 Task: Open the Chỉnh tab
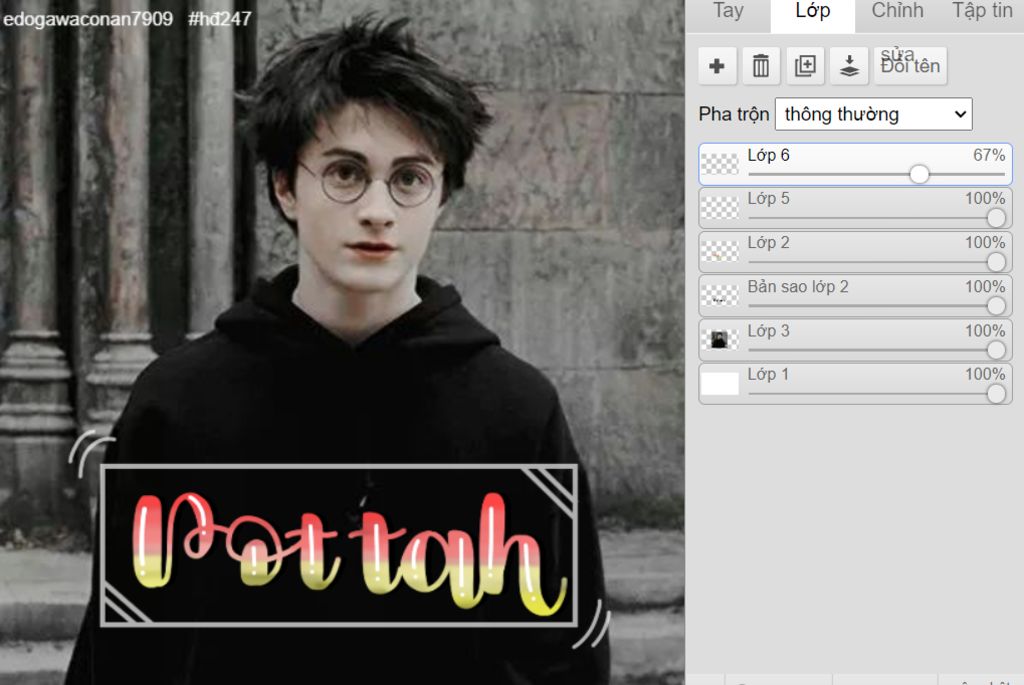point(897,12)
